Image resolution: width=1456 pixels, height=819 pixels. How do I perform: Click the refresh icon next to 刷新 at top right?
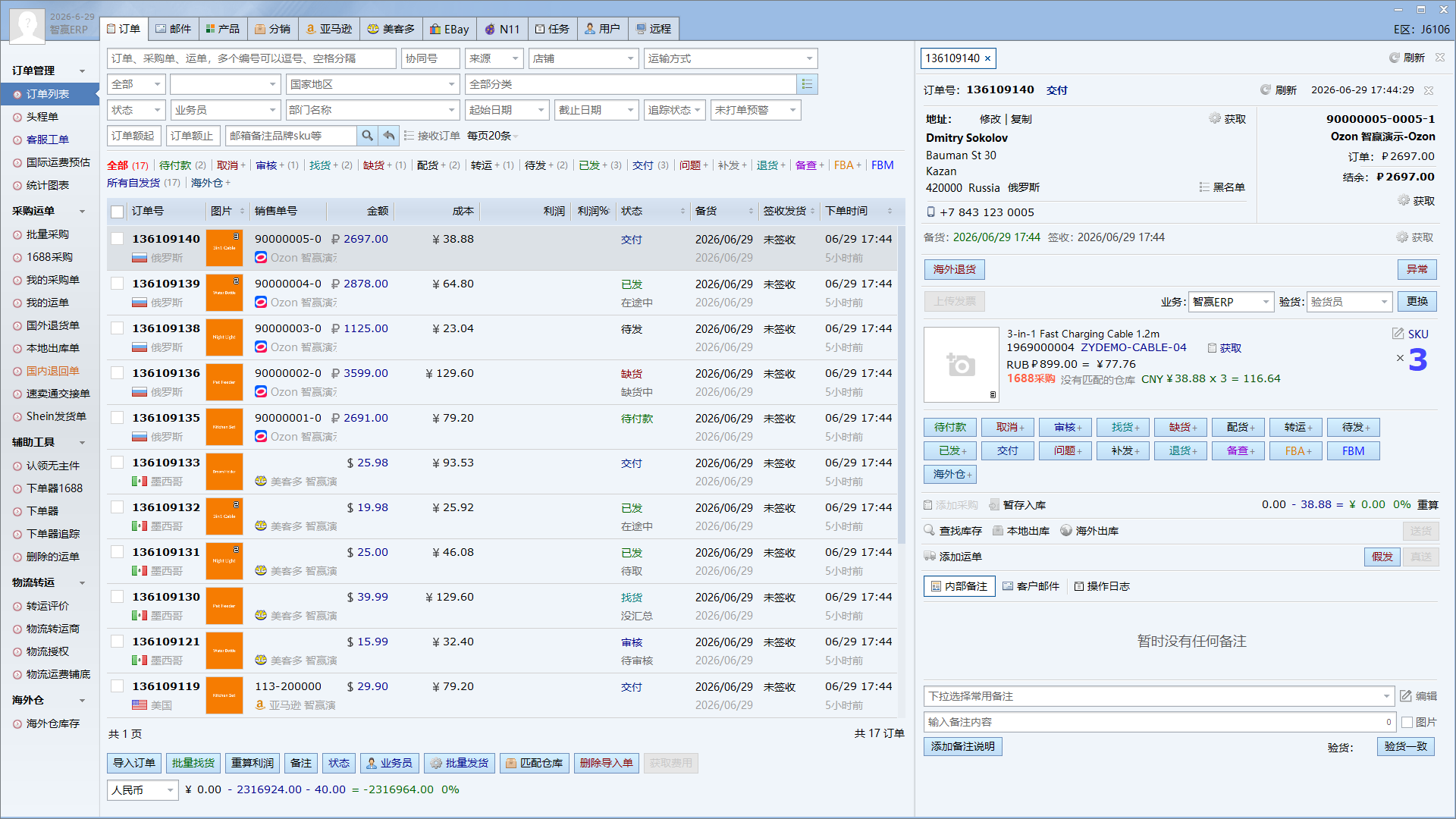[1394, 58]
